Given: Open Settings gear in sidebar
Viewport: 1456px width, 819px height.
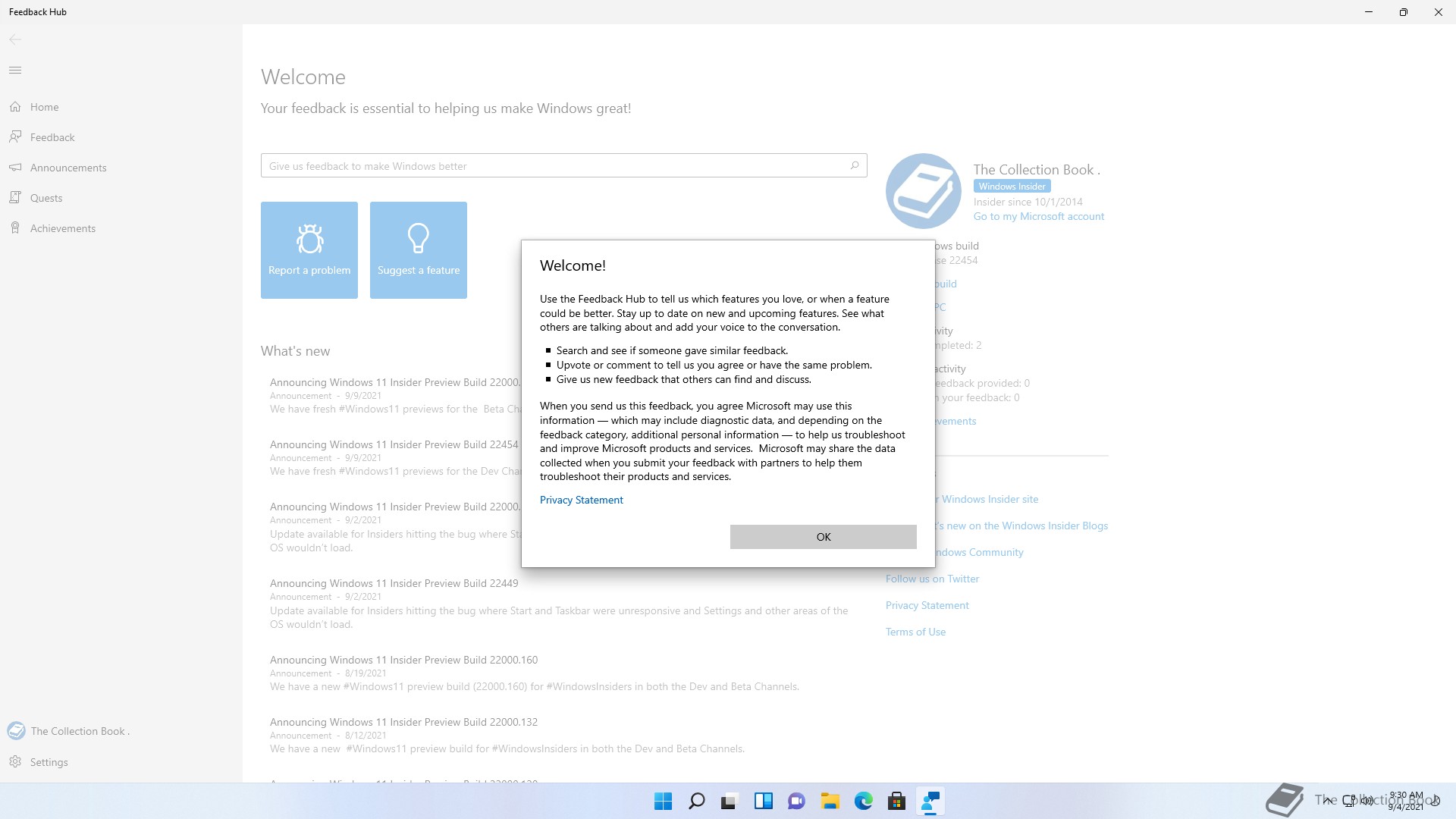Looking at the screenshot, I should pos(49,762).
